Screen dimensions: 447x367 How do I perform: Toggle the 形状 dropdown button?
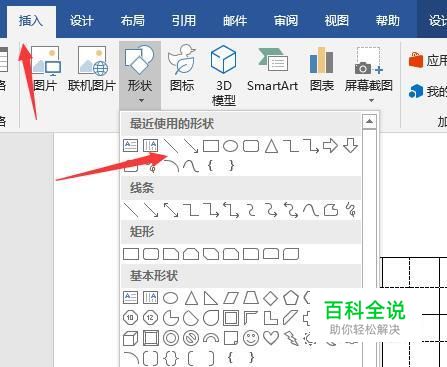point(140,75)
